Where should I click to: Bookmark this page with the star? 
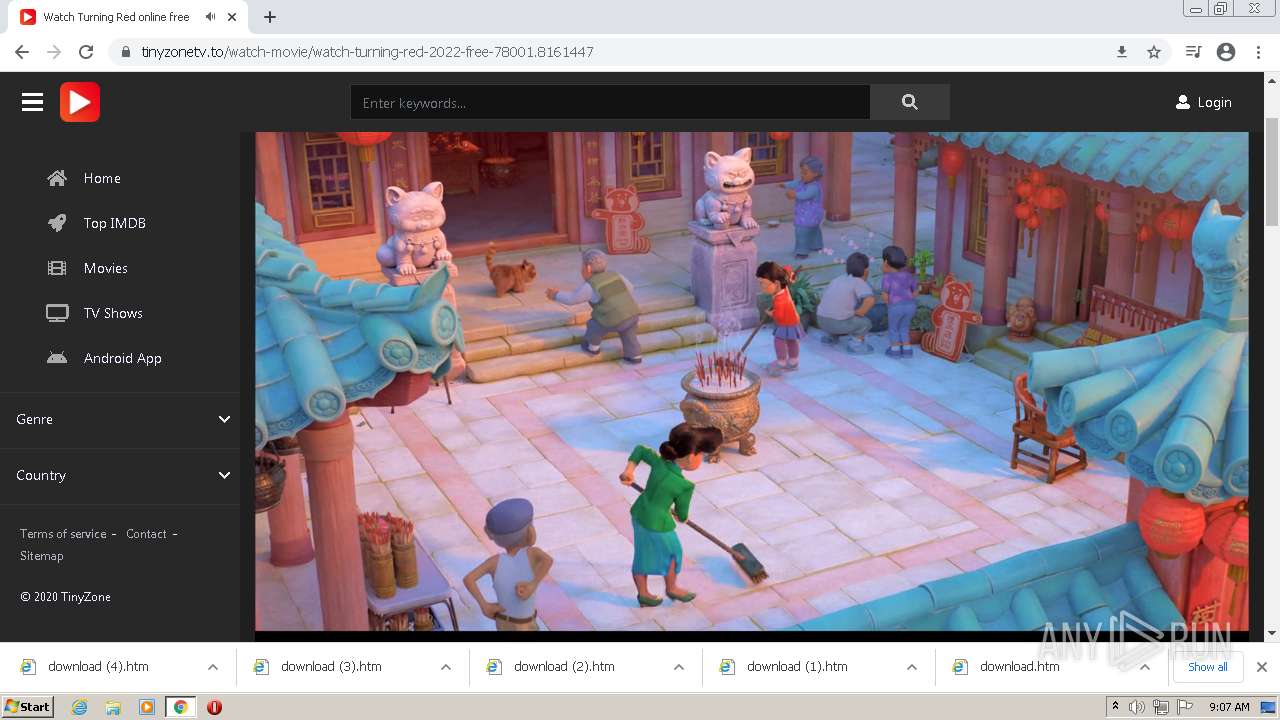[1154, 52]
